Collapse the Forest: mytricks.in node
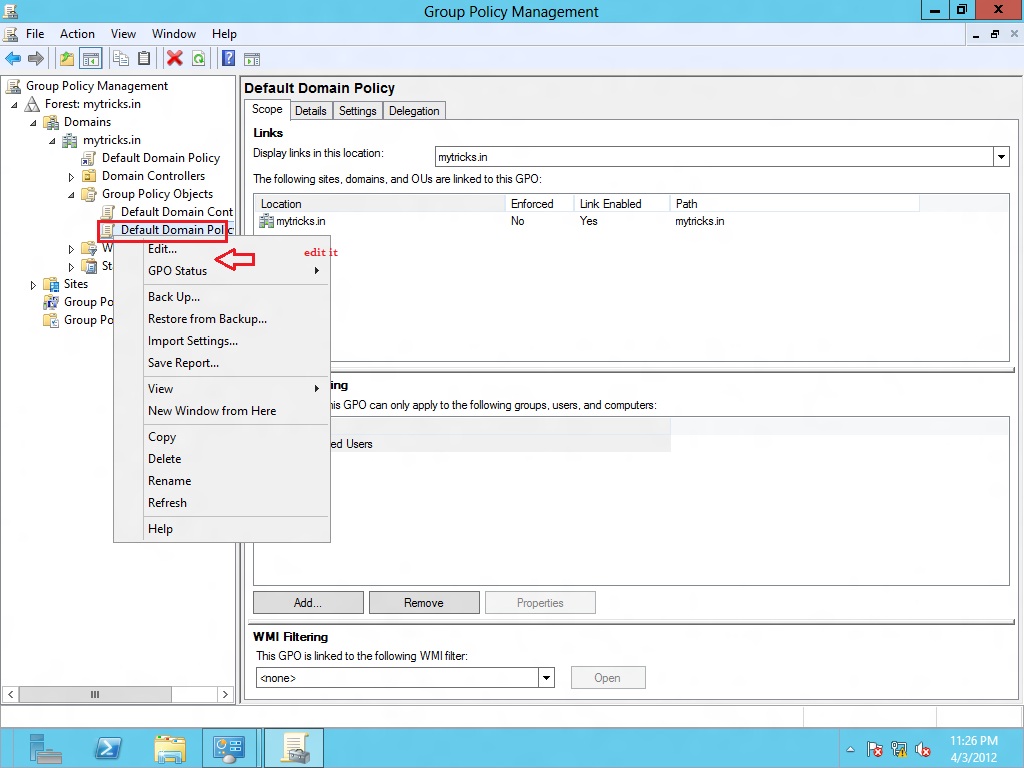This screenshot has width=1024, height=768. [x=14, y=104]
